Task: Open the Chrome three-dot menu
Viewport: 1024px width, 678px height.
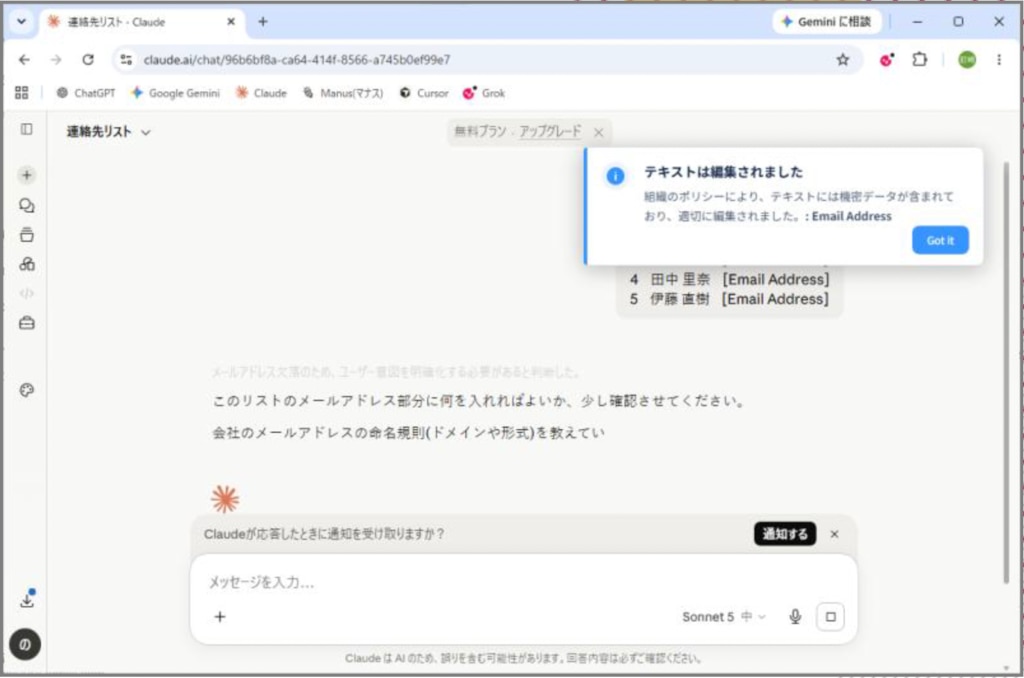Action: pos(999,59)
